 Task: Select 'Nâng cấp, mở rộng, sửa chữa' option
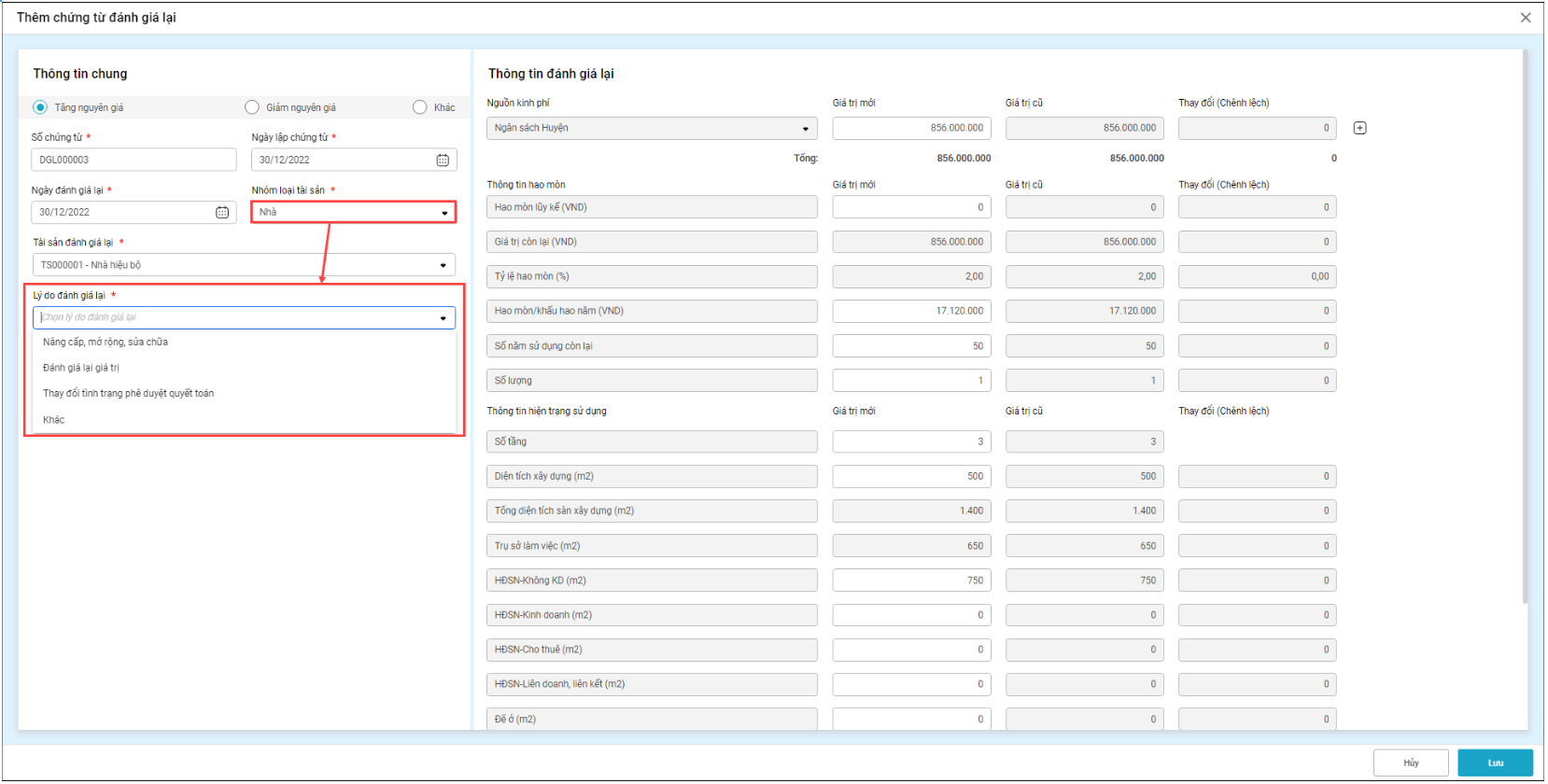pyautogui.click(x=106, y=343)
